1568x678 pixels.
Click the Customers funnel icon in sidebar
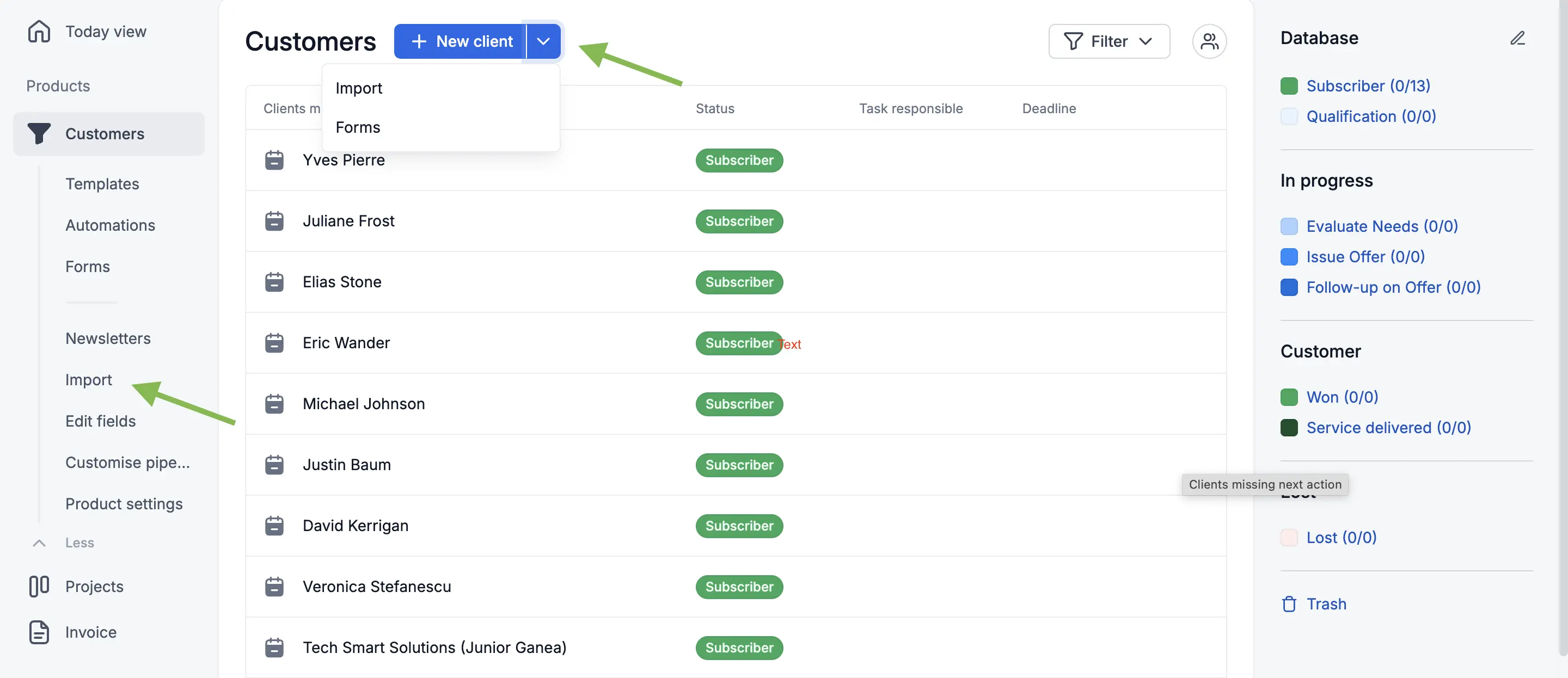[x=39, y=133]
